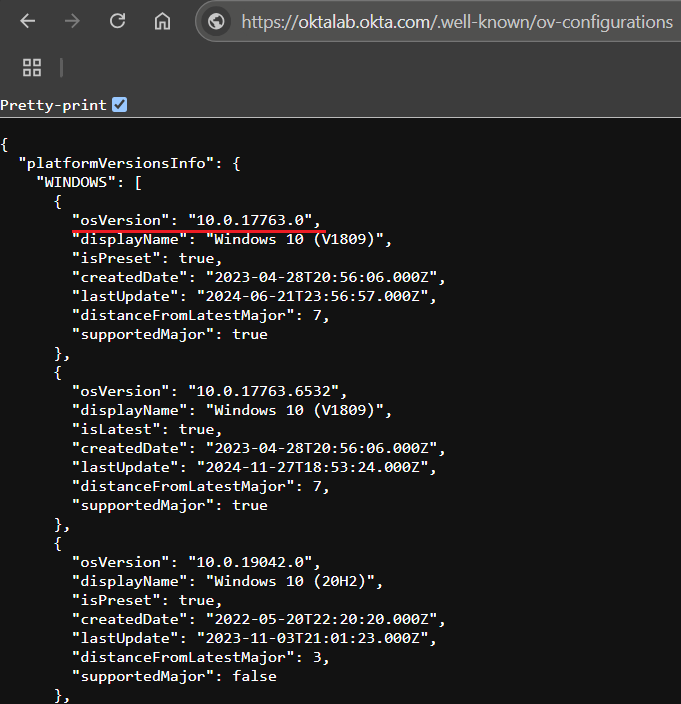Click "distanceFromLatestMajor": 3 line
Screen dimensions: 681x704
pos(201,657)
